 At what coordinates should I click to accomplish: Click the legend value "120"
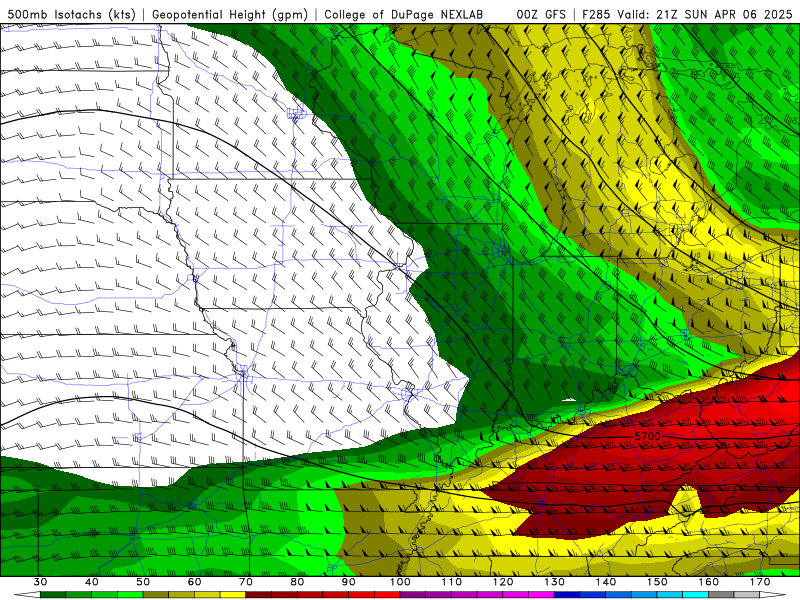click(x=503, y=582)
